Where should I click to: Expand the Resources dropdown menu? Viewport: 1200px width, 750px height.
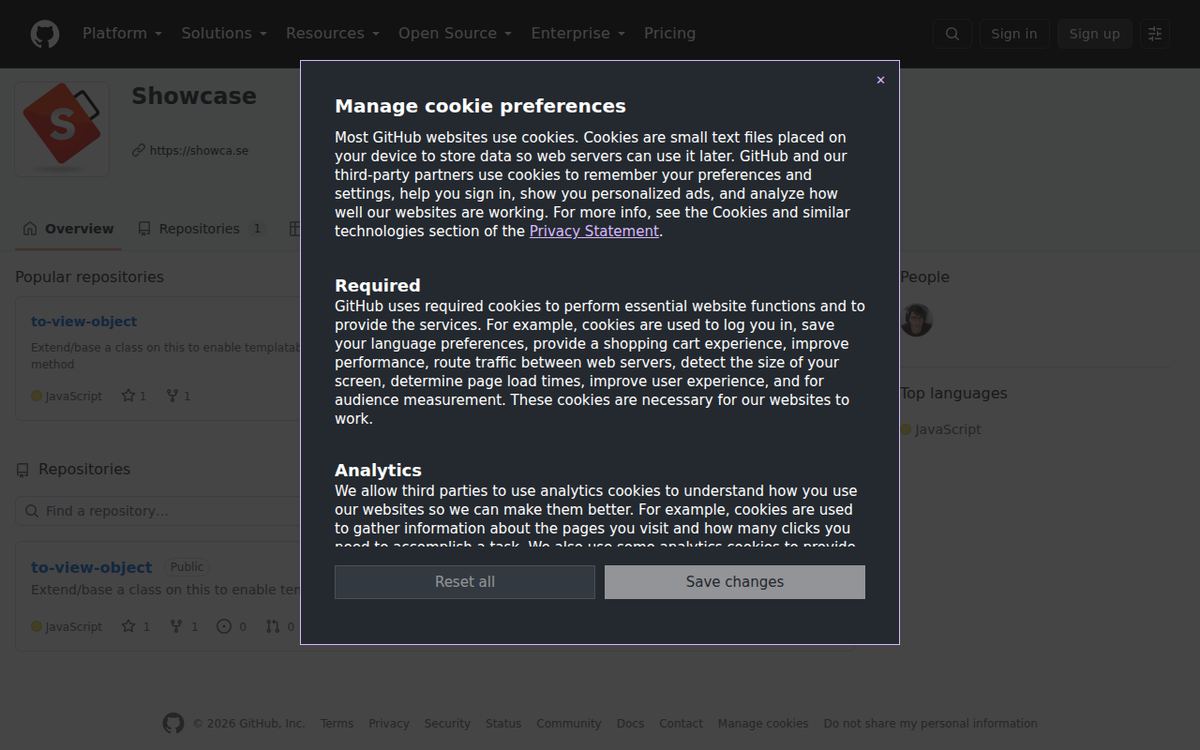333,33
